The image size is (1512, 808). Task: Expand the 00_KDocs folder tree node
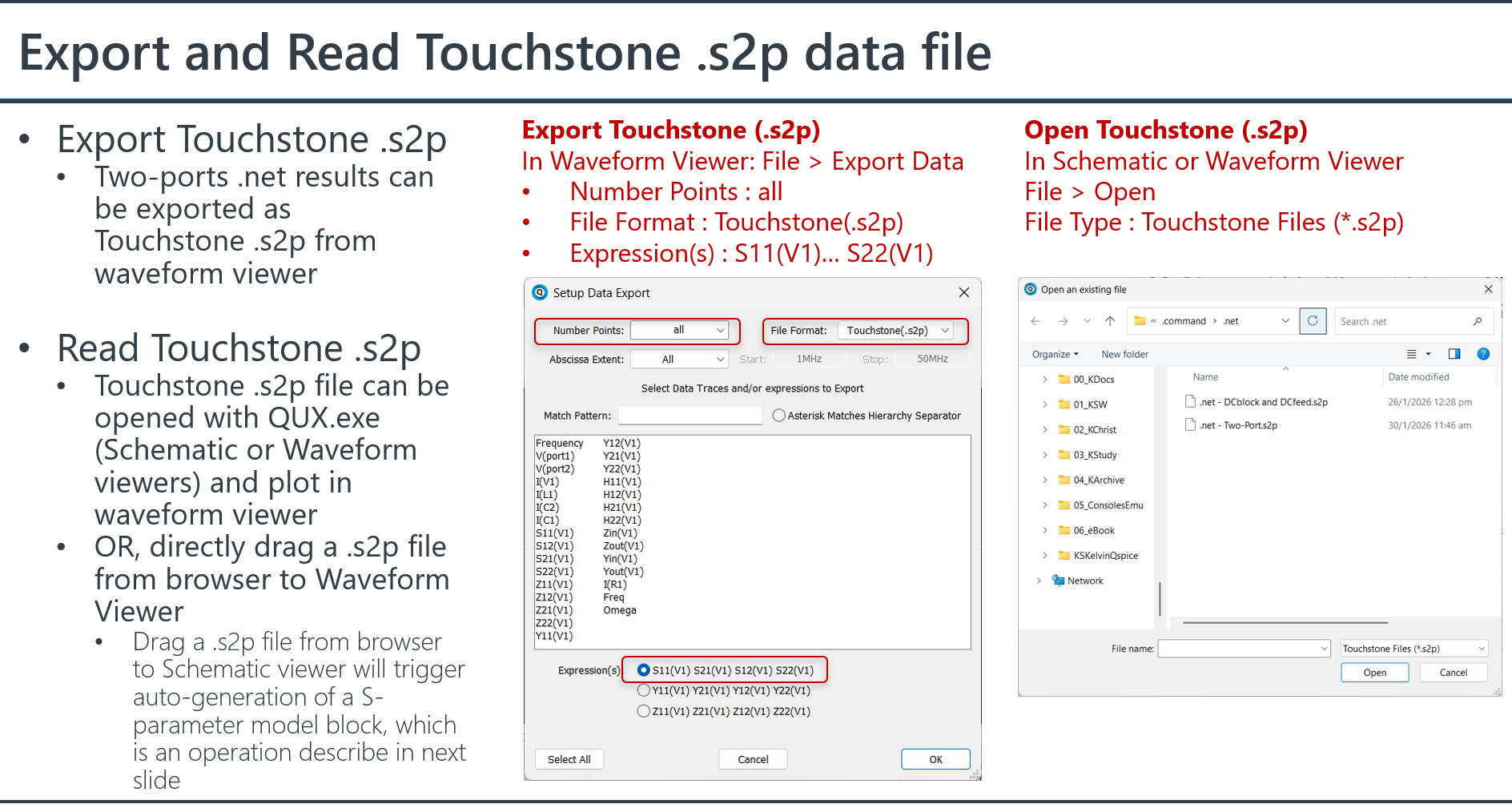[1044, 380]
